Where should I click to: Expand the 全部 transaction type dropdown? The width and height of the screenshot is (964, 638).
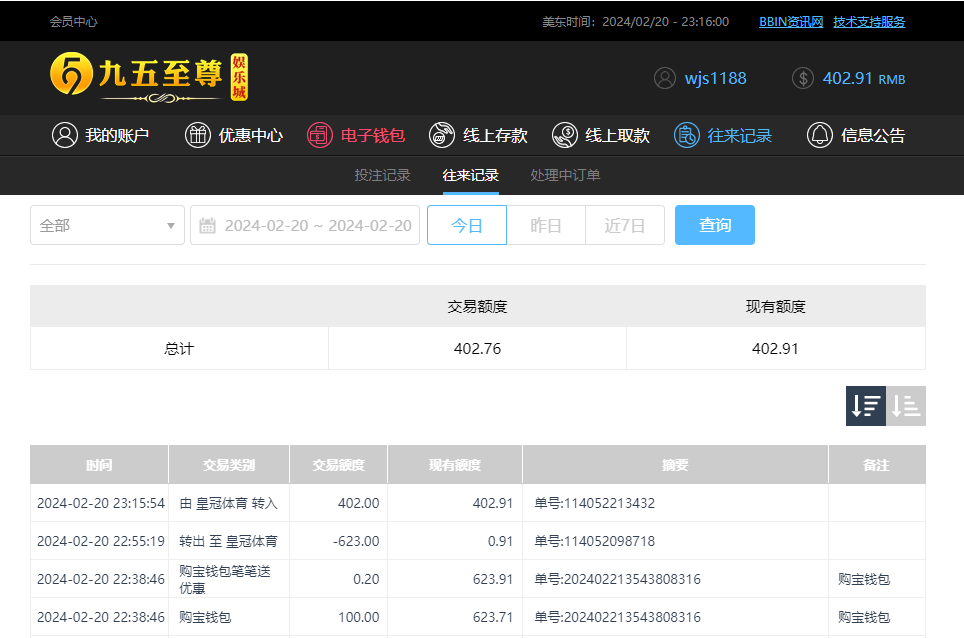pyautogui.click(x=107, y=225)
